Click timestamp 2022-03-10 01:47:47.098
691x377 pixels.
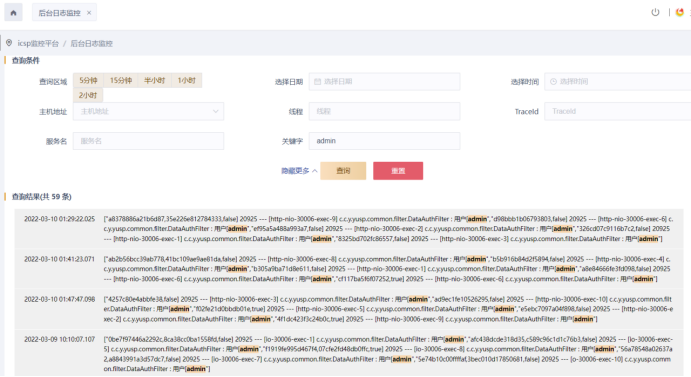point(59,299)
